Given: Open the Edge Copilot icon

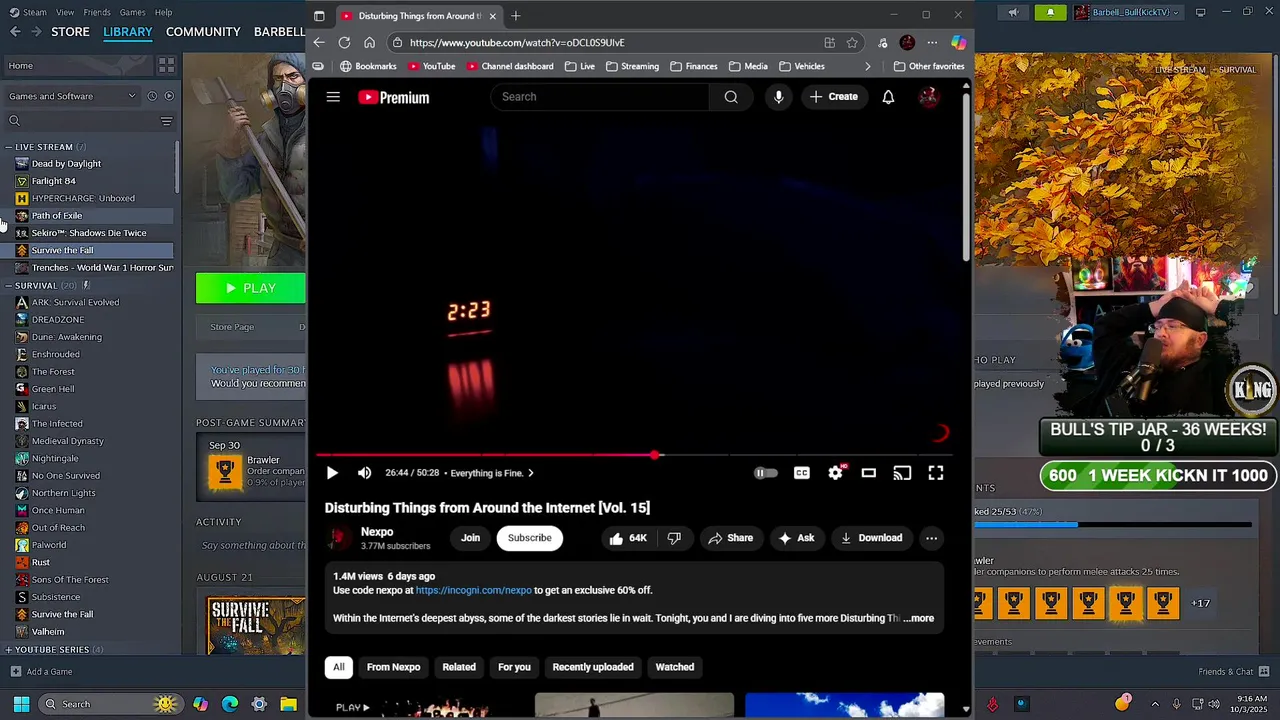Looking at the screenshot, I should click(958, 43).
